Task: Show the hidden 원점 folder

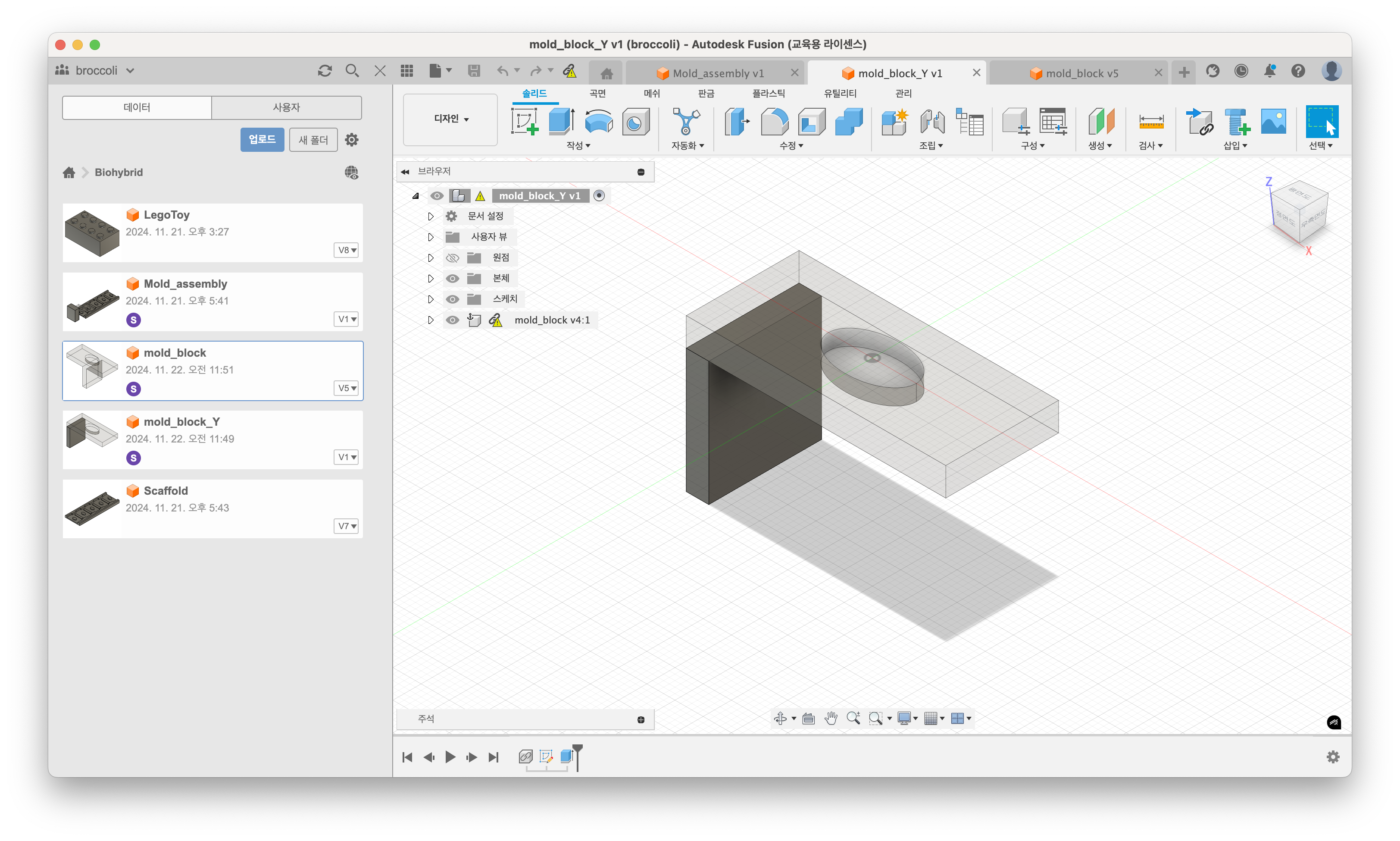Action: tap(452, 258)
